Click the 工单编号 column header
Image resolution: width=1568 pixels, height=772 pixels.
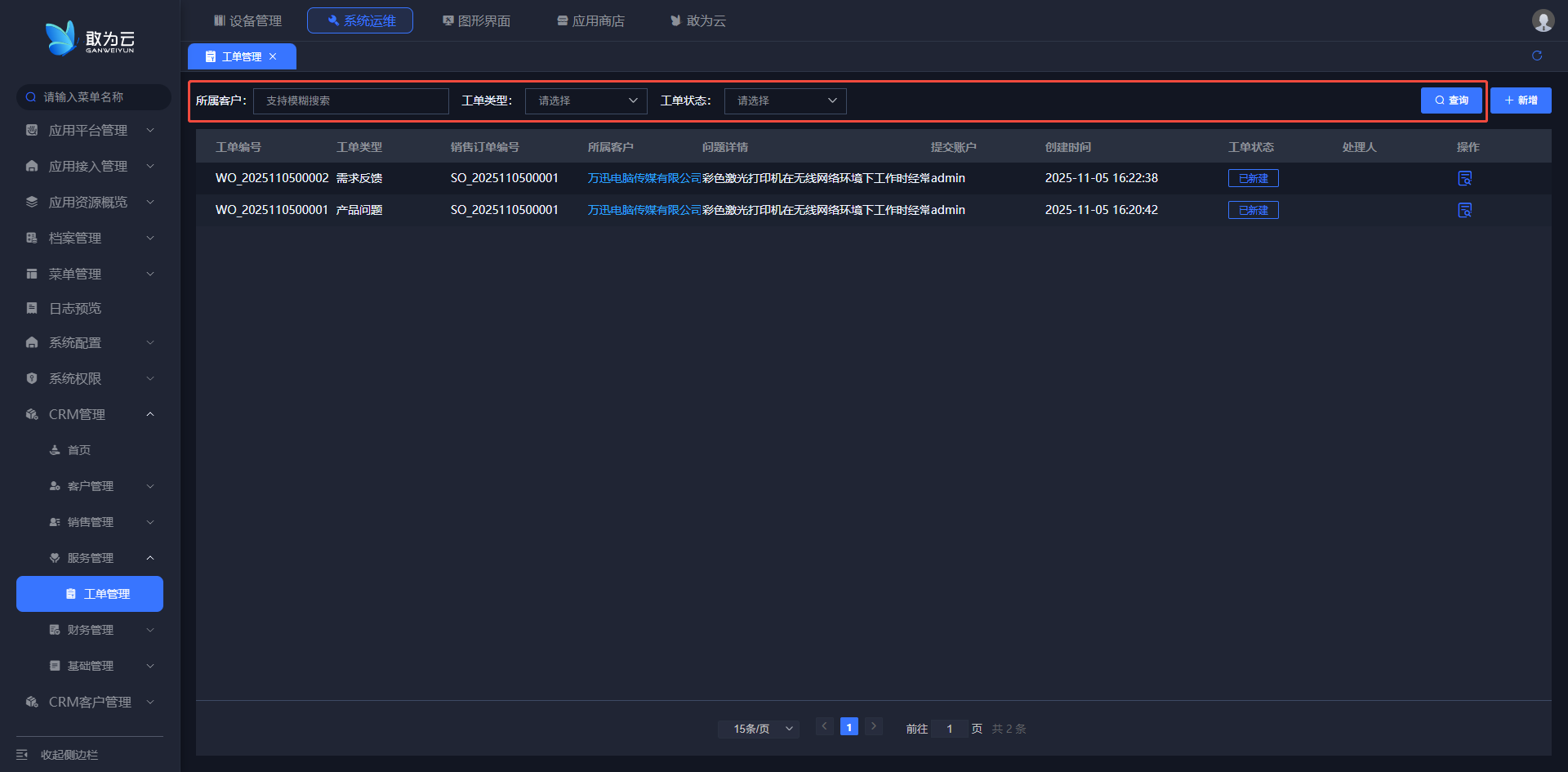[x=238, y=147]
